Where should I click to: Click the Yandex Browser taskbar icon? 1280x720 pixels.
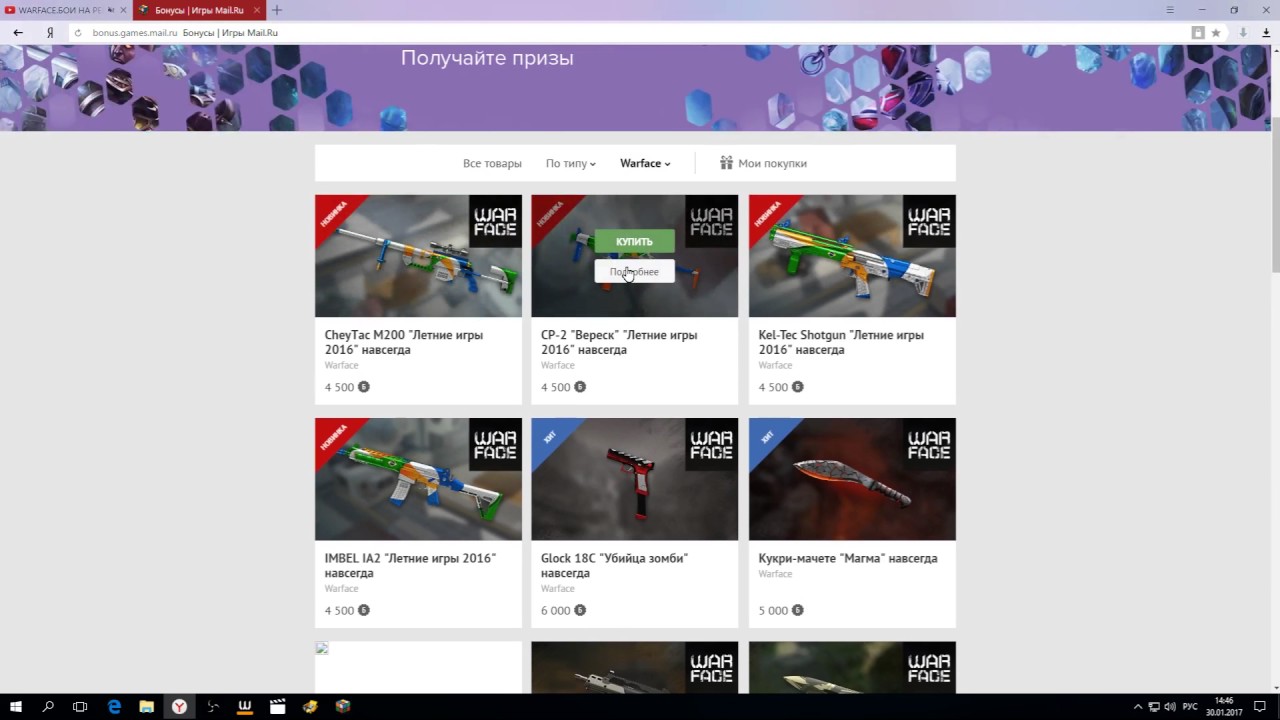tap(179, 706)
